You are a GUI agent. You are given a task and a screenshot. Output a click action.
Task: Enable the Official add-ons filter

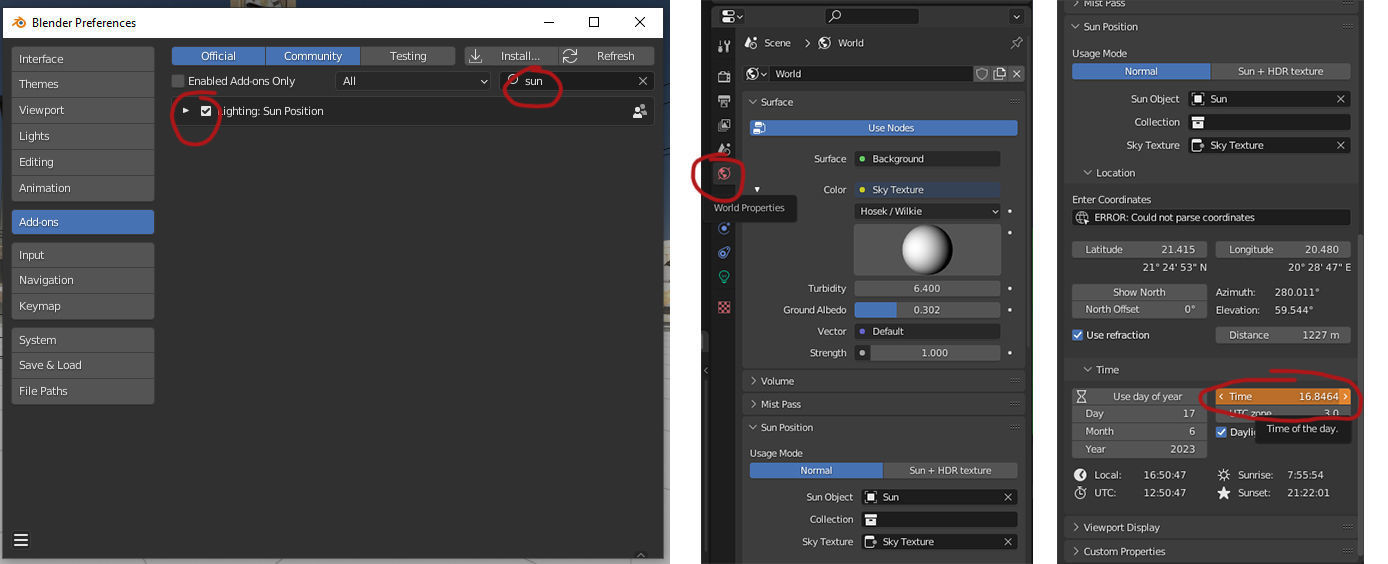pos(218,56)
